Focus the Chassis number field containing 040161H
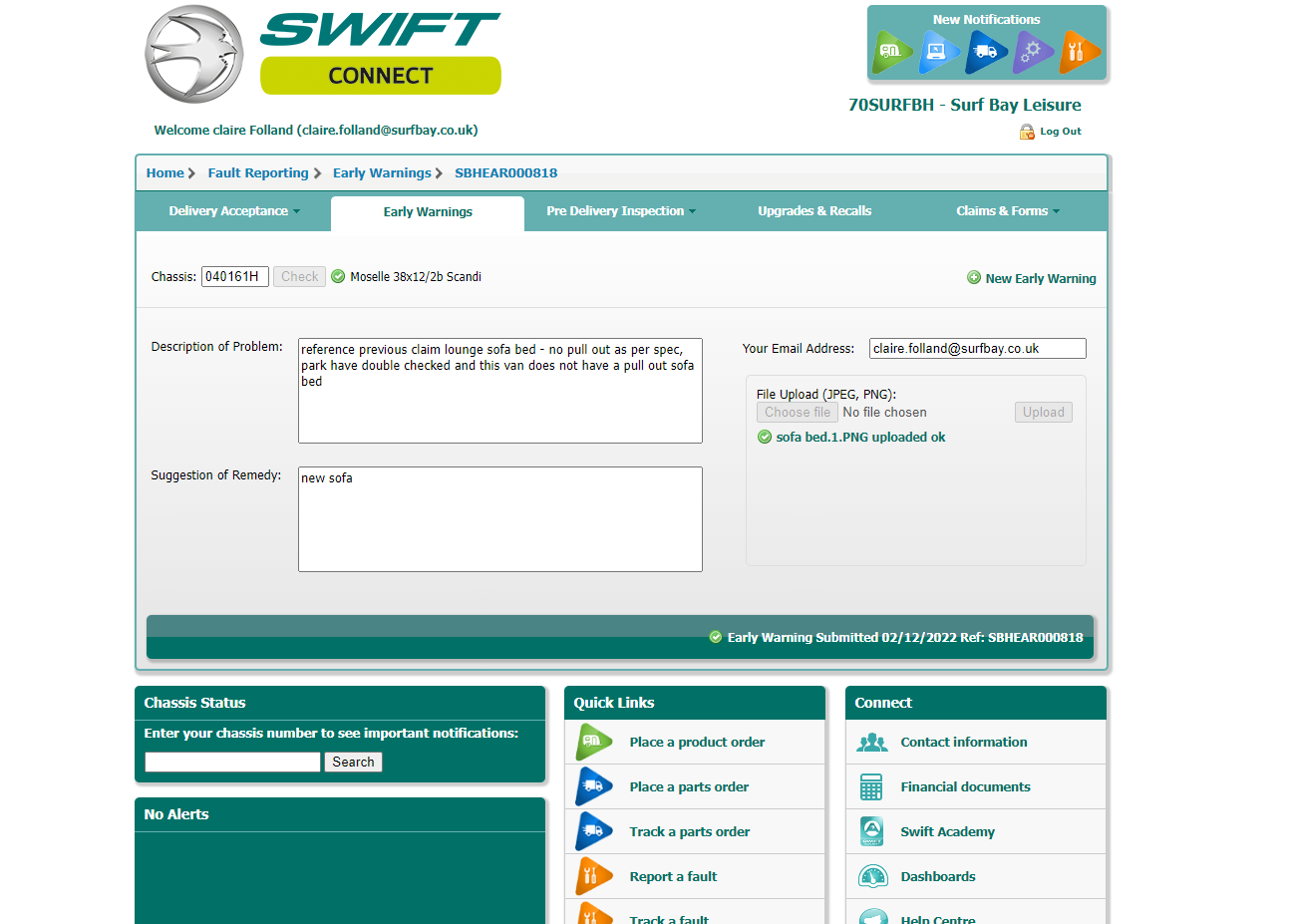The height and width of the screenshot is (924, 1293). click(x=235, y=276)
